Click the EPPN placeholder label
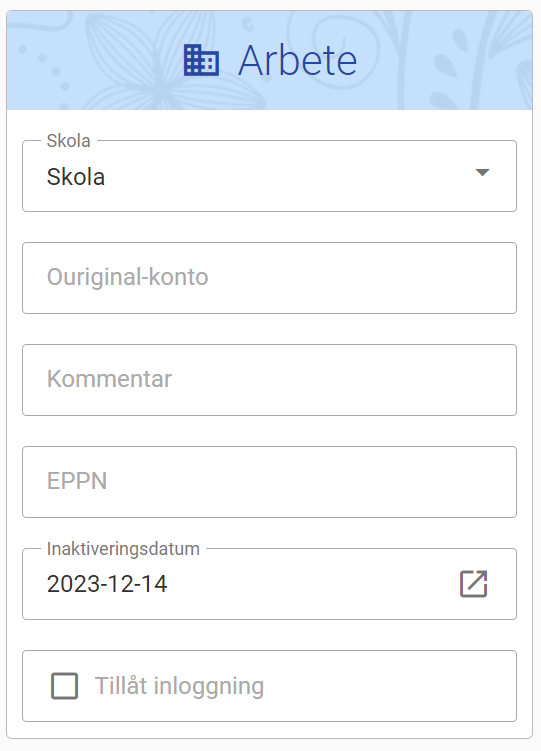This screenshot has height=751, width=541. point(77,481)
